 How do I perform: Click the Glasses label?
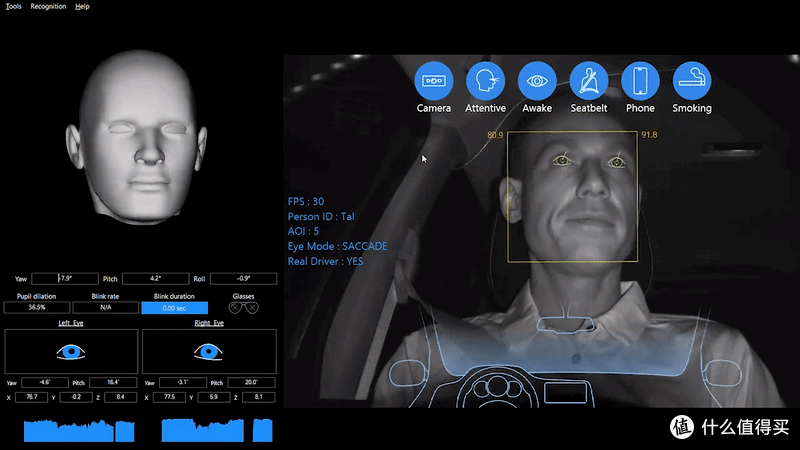tap(243, 296)
